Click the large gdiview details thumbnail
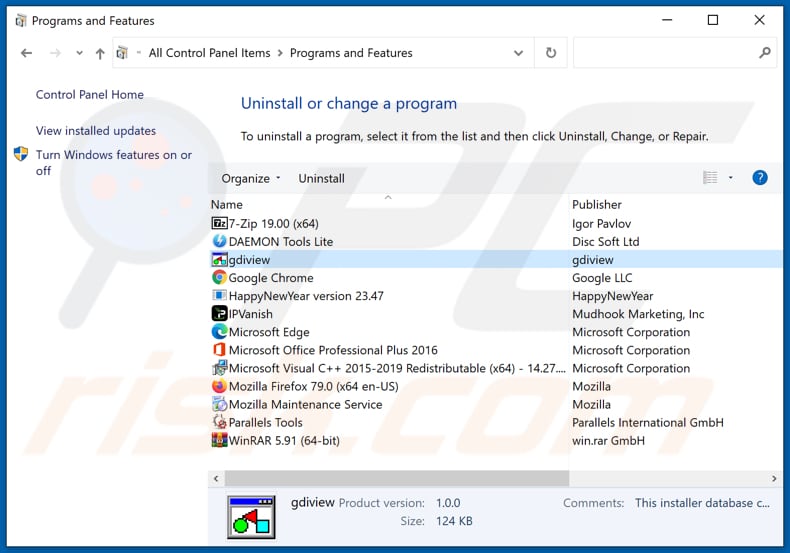790x553 pixels. [251, 517]
